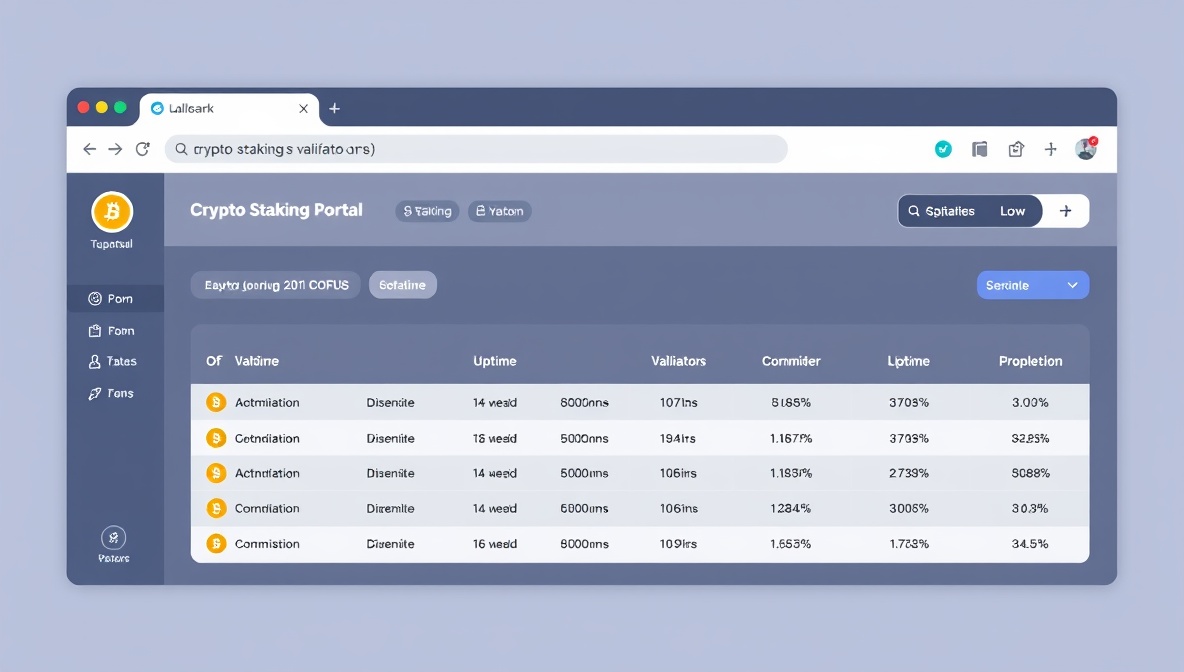
Task: Click the Sofatime chip button
Action: click(x=402, y=285)
